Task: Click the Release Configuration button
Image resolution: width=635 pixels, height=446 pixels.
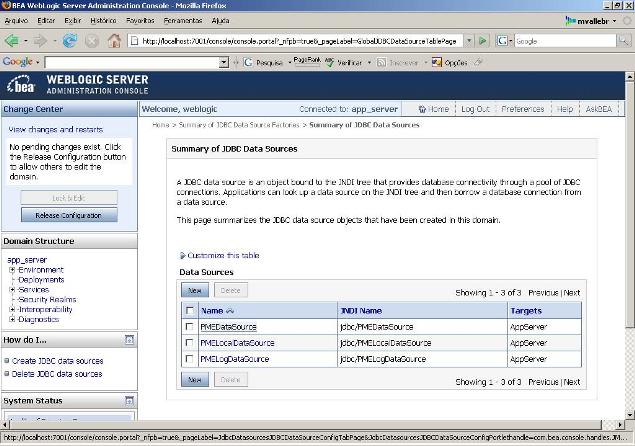Action: (69, 215)
